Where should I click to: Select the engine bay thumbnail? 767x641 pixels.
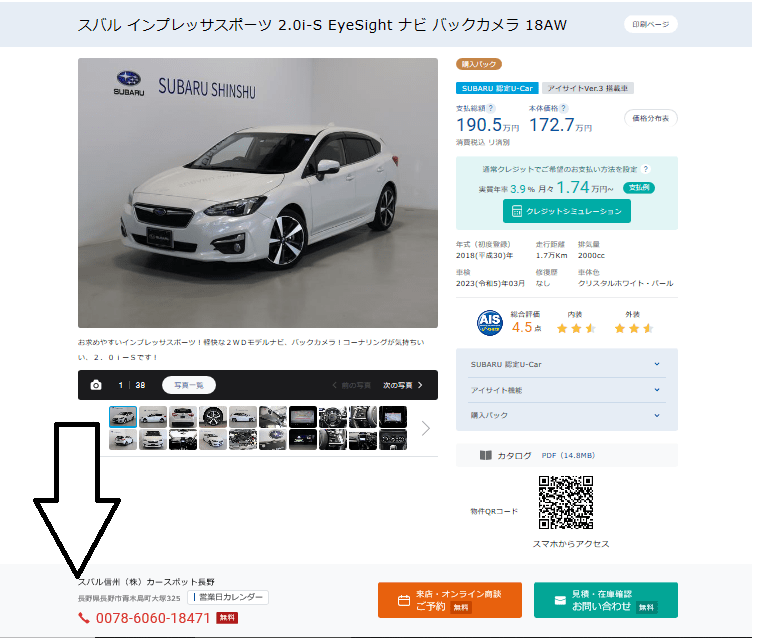tap(243, 439)
